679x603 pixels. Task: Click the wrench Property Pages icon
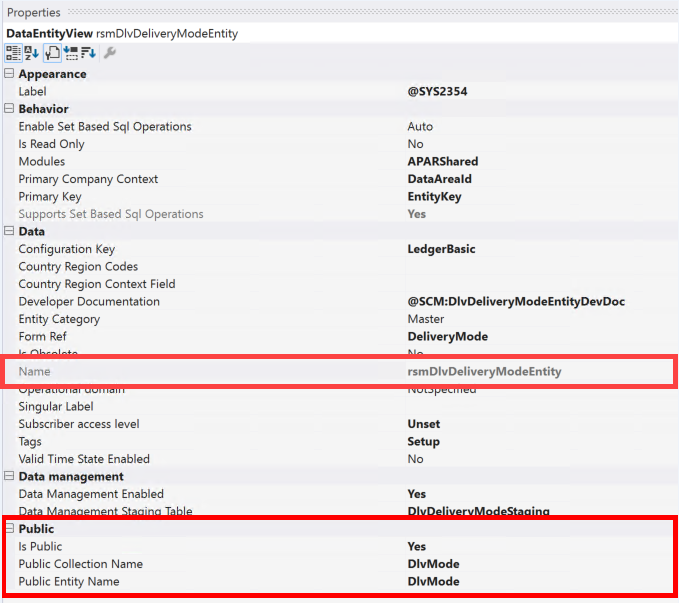tap(109, 52)
